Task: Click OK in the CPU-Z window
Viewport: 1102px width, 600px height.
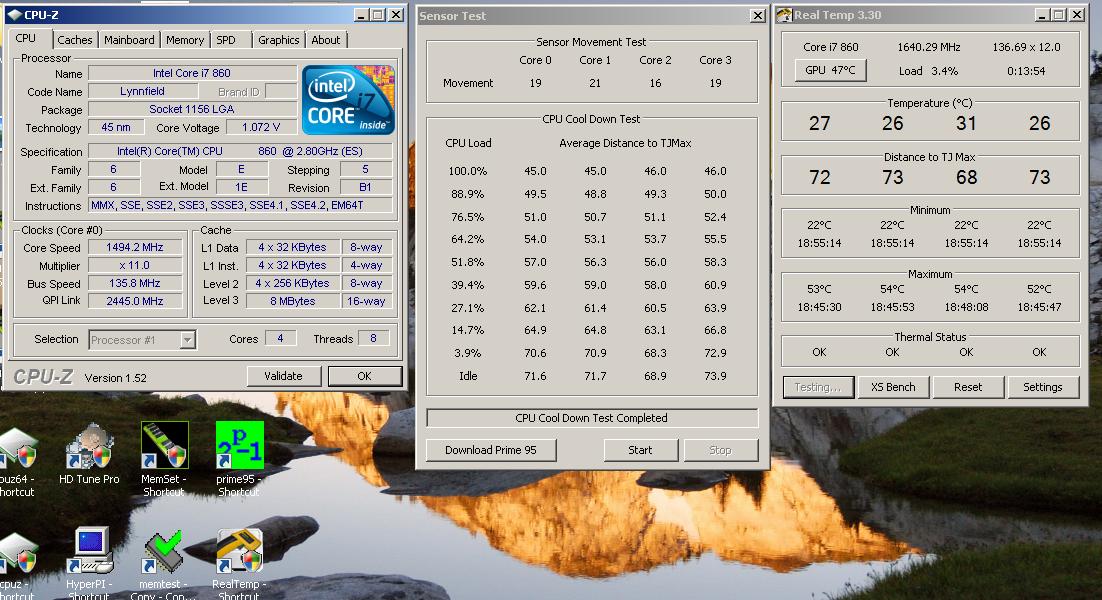Action: 364,376
